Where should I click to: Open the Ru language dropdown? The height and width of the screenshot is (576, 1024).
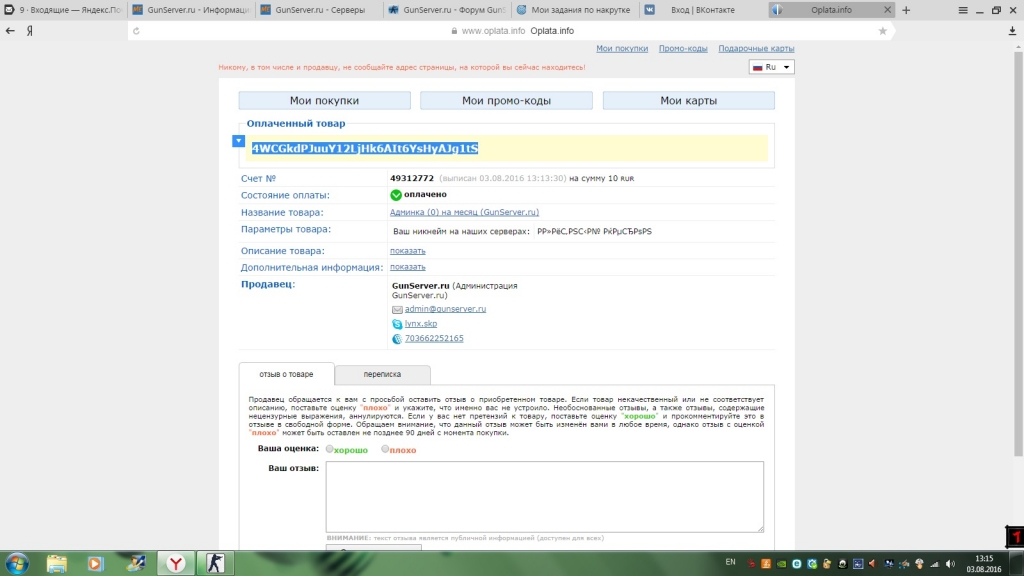pos(771,67)
